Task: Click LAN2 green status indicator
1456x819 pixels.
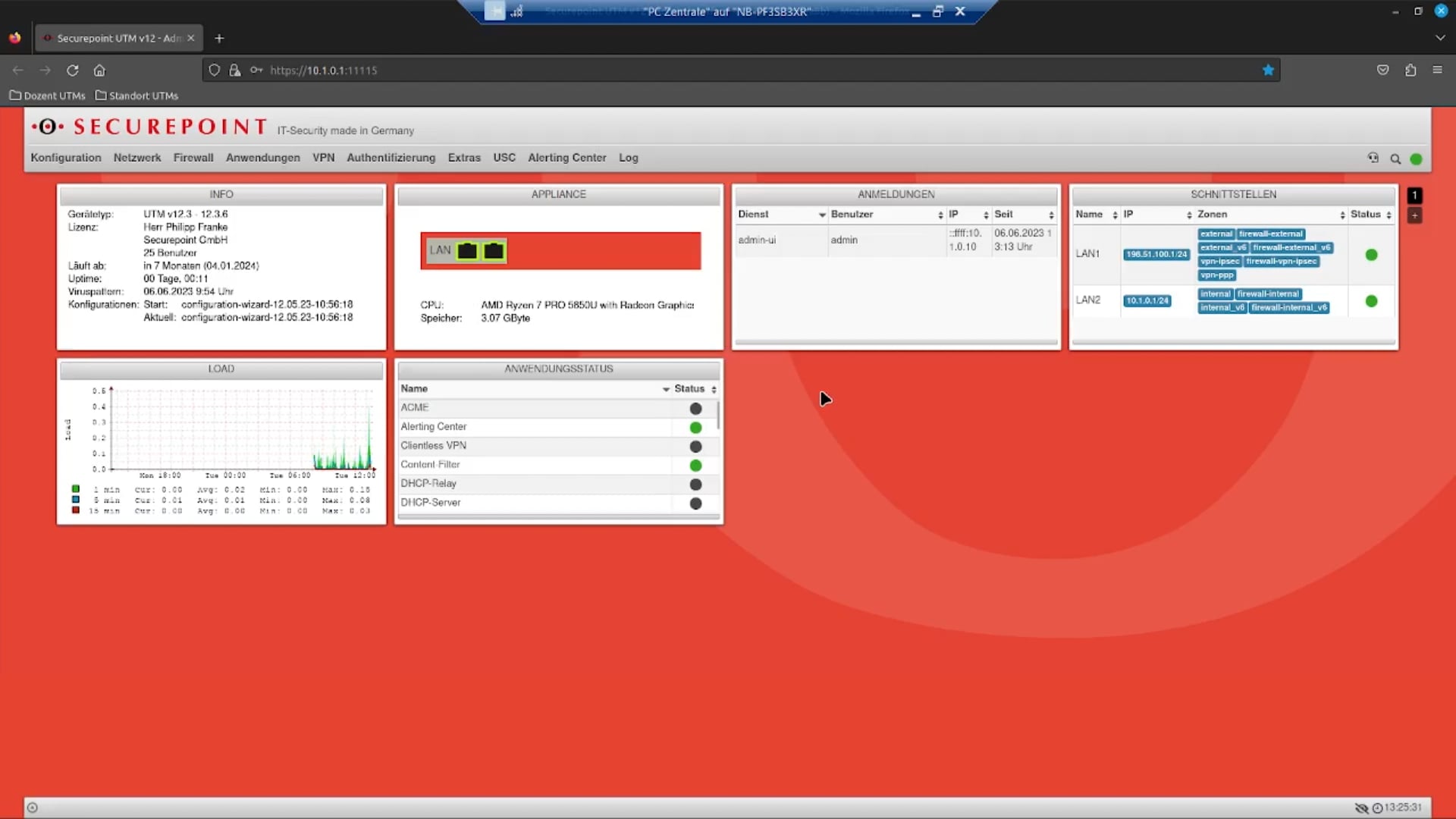Action: pyautogui.click(x=1371, y=301)
